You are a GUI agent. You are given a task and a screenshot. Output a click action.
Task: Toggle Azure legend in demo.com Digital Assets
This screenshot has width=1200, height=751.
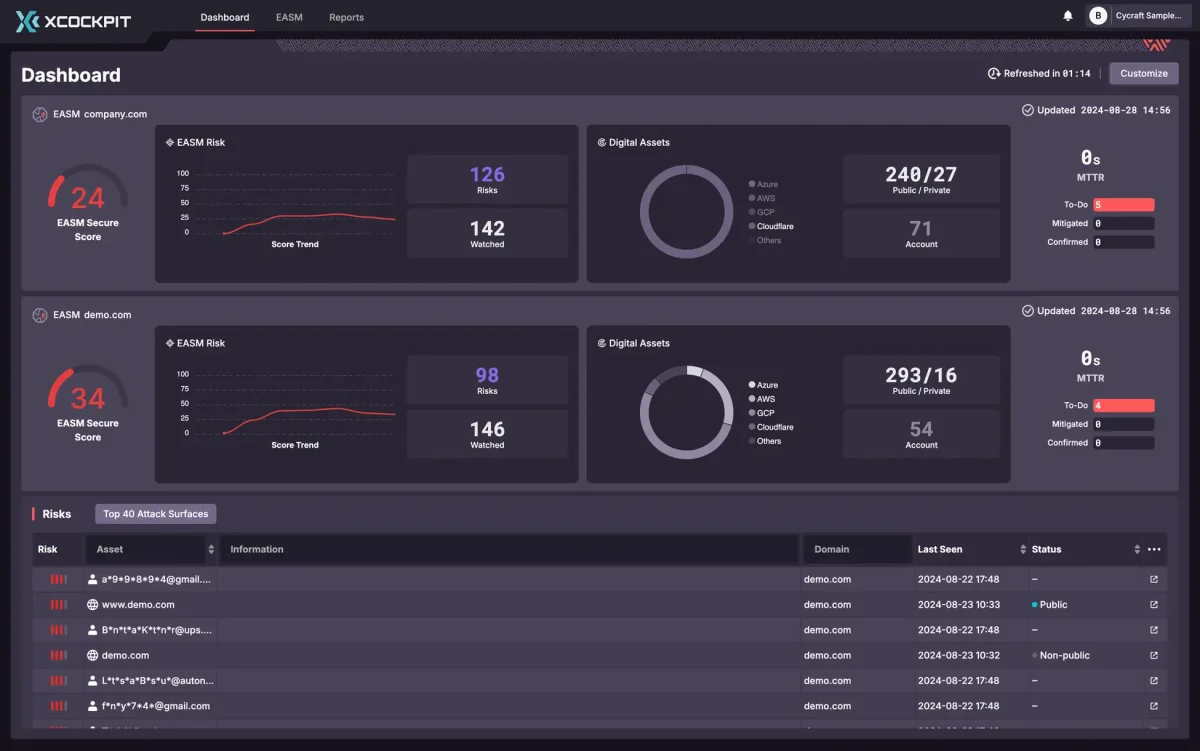(762, 385)
